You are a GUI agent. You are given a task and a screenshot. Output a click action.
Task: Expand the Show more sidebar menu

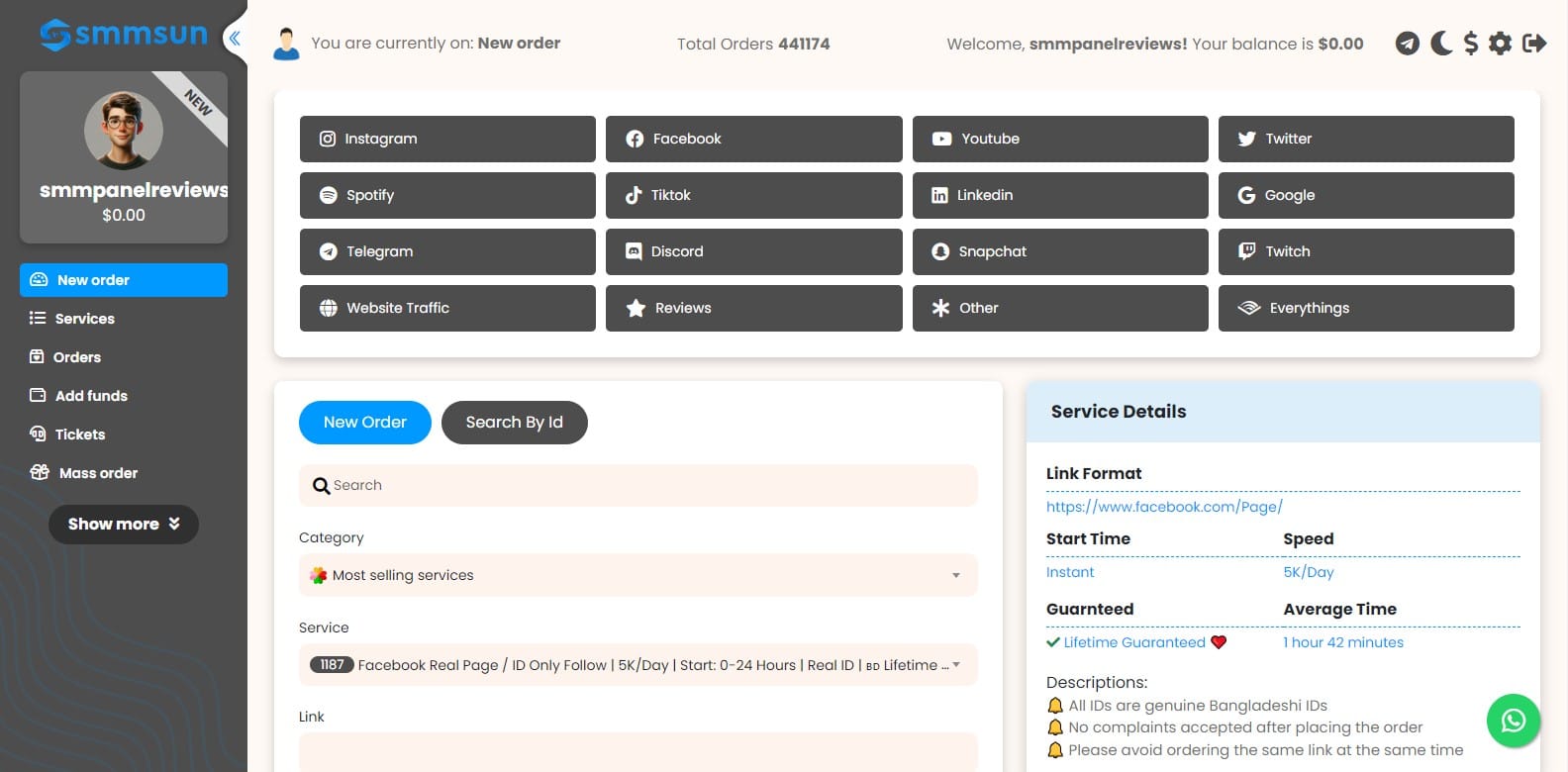tap(124, 525)
